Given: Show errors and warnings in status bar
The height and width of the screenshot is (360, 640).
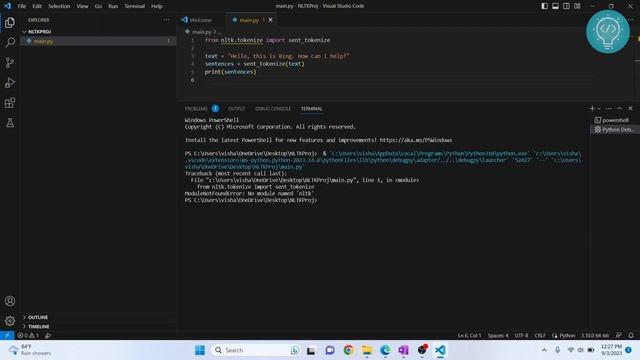Looking at the screenshot, I should coord(28,336).
